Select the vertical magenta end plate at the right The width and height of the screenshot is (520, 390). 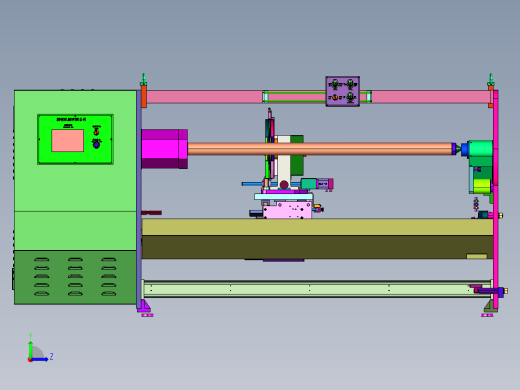[x=496, y=199]
